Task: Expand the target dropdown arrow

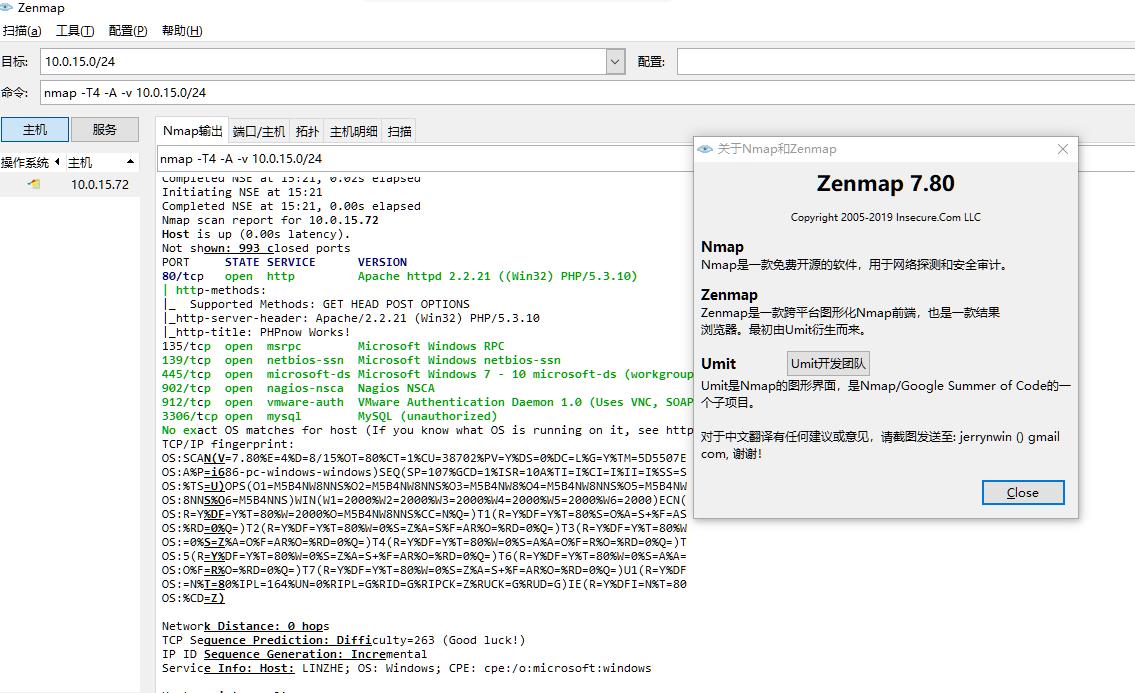Action: click(615, 62)
